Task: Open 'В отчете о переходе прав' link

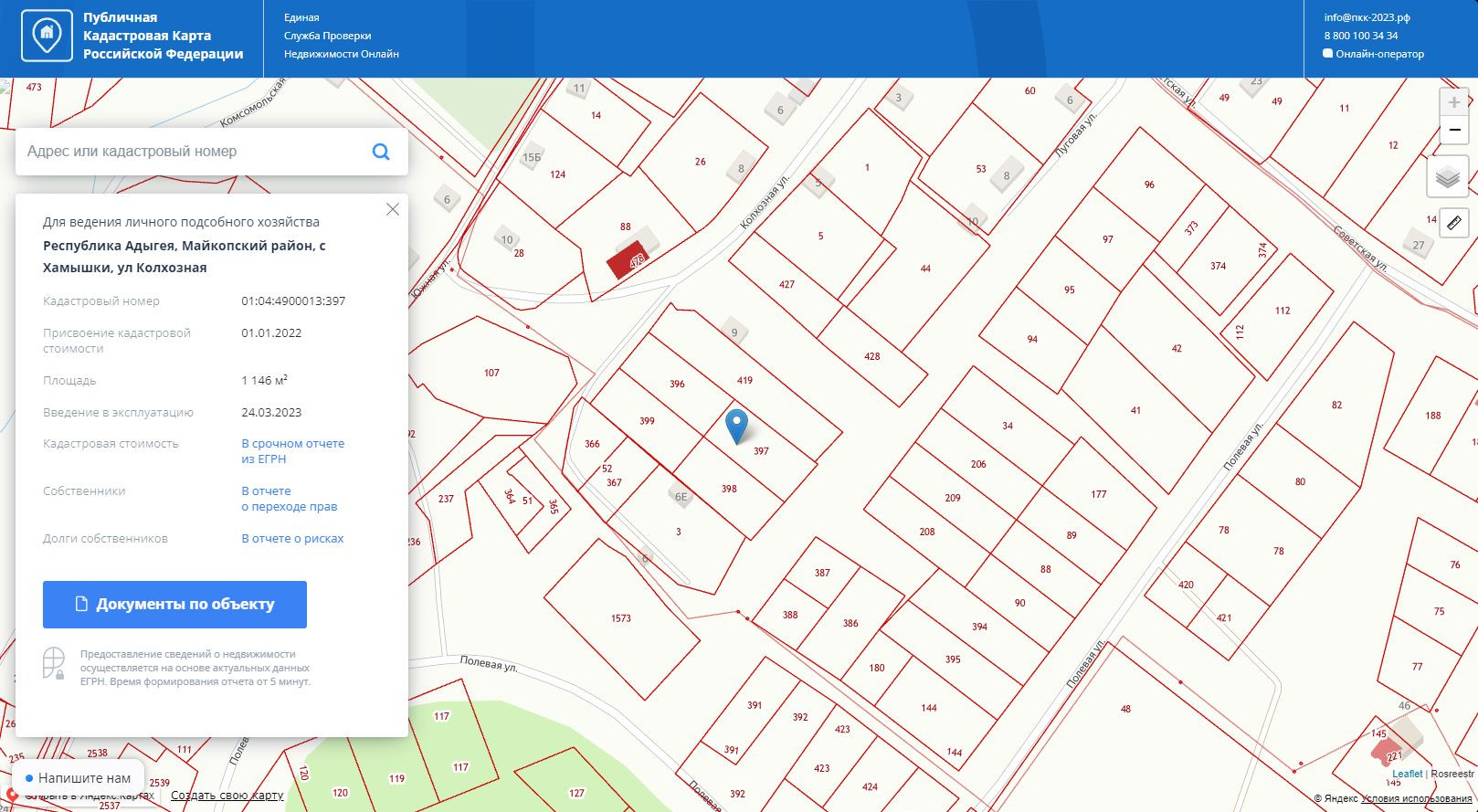Action: (289, 499)
